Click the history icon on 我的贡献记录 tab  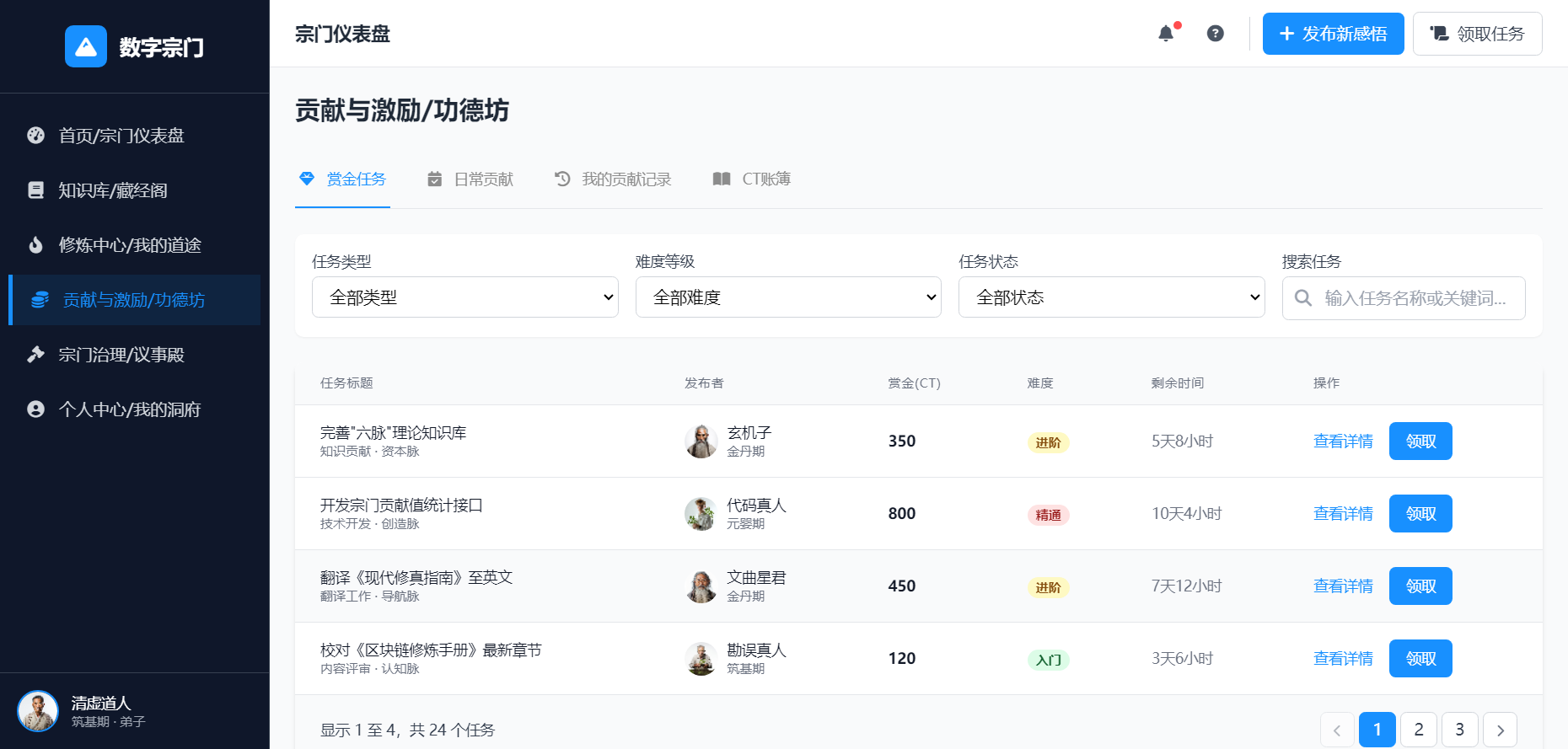562,179
